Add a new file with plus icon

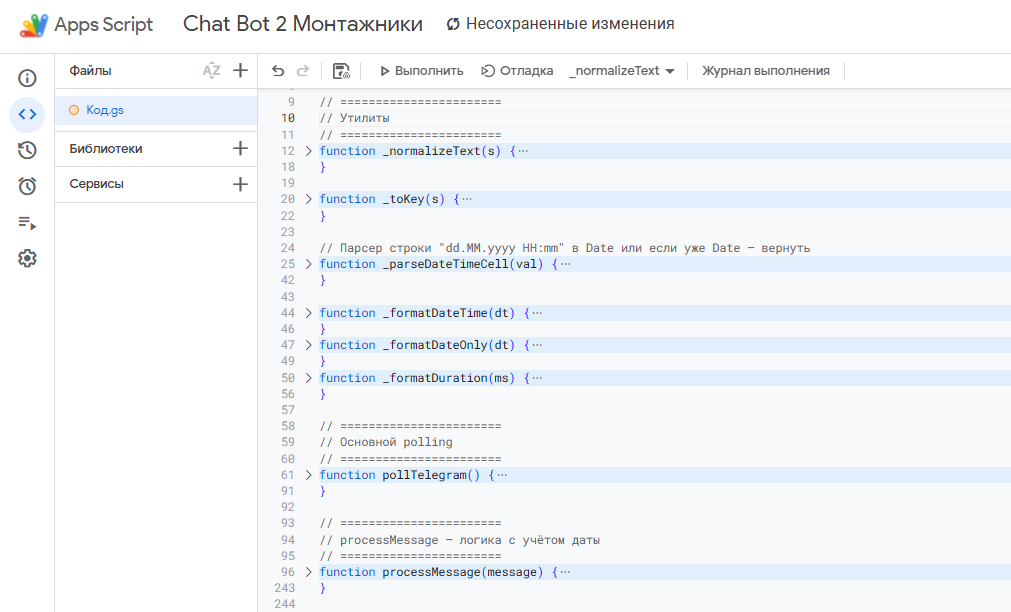(x=240, y=70)
